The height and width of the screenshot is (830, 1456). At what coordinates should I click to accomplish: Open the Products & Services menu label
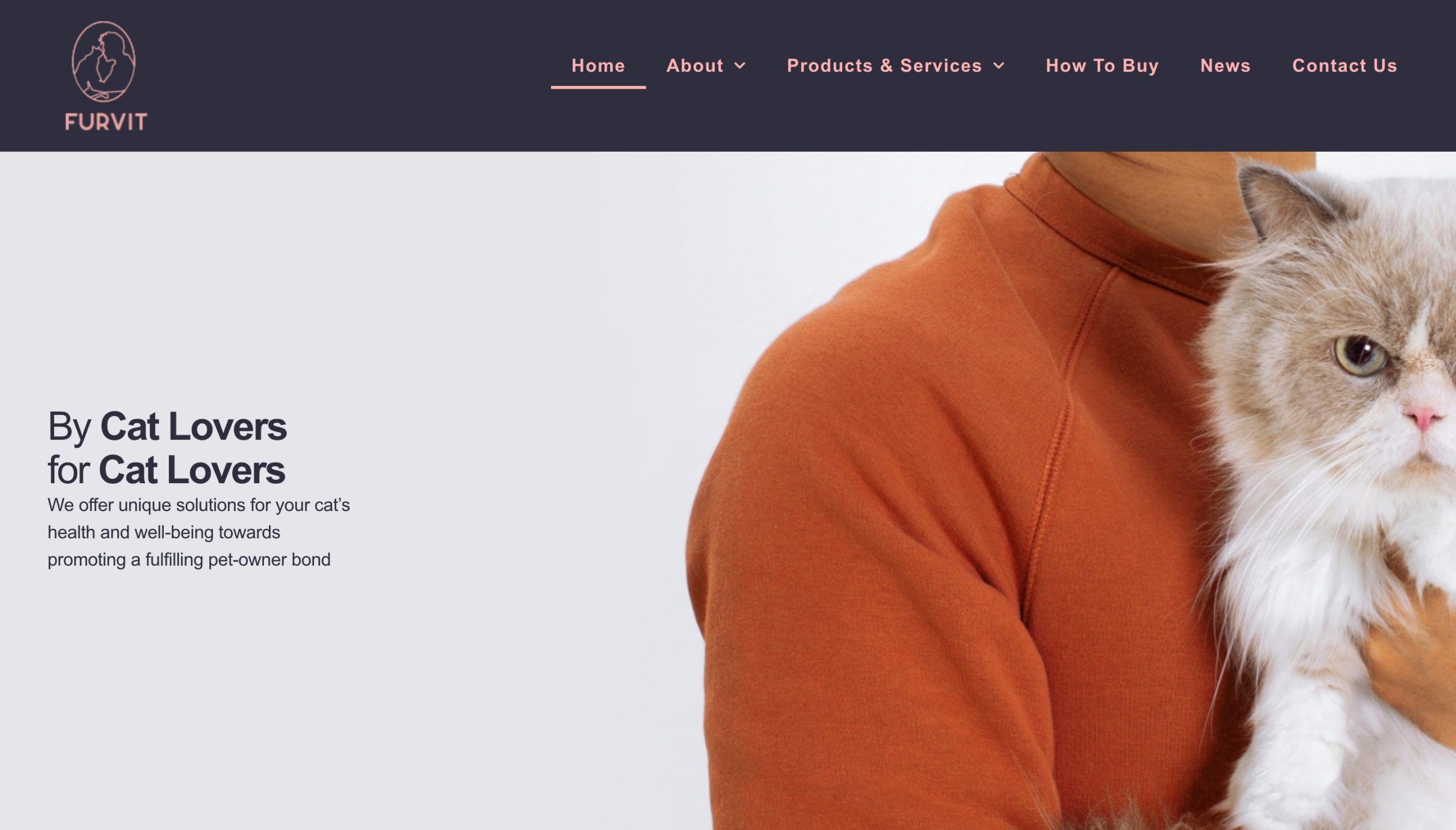coord(884,65)
